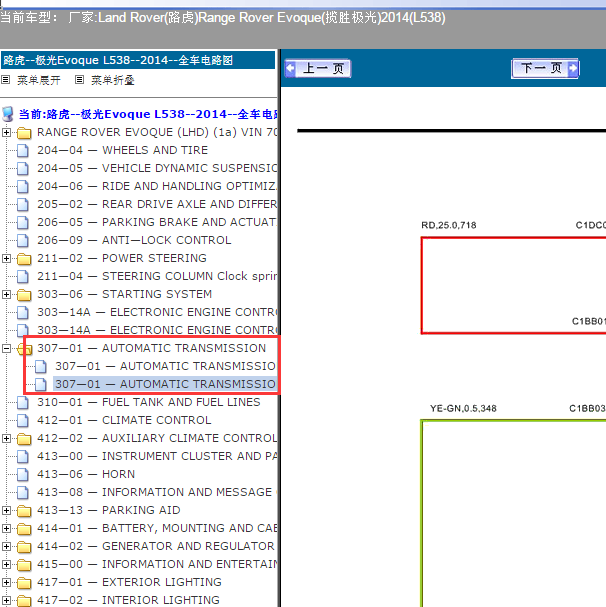Open 204-05 VEHICLE DYNAMIC SUSPENSION diagram
Screen dimensions: 606x607
coord(157,168)
